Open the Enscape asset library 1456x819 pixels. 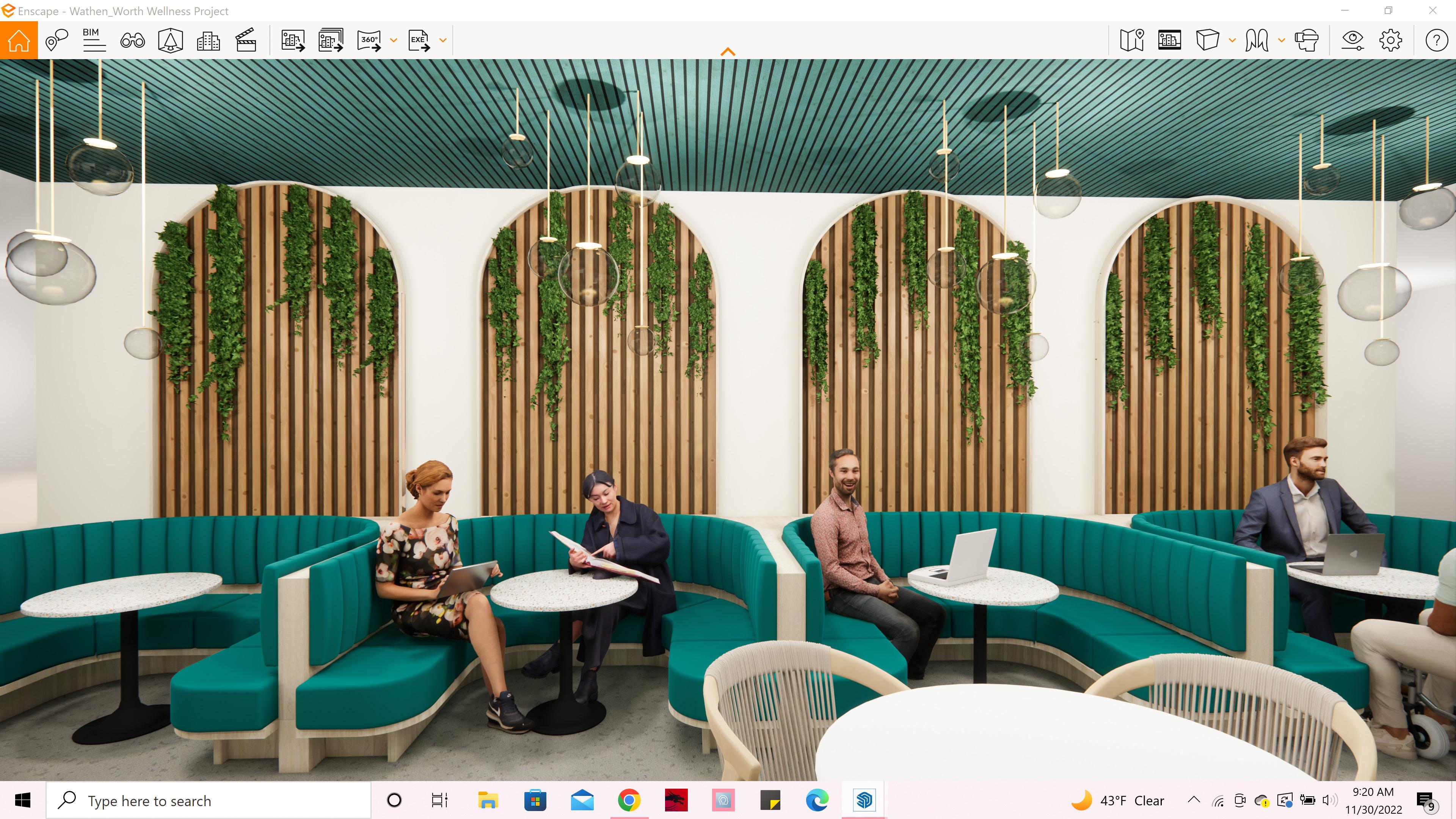pyautogui.click(x=171, y=40)
